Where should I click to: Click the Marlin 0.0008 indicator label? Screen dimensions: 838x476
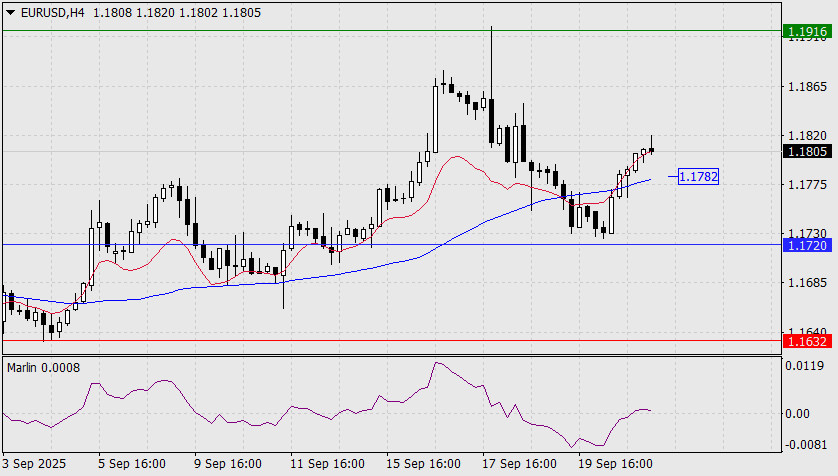pyautogui.click(x=43, y=367)
